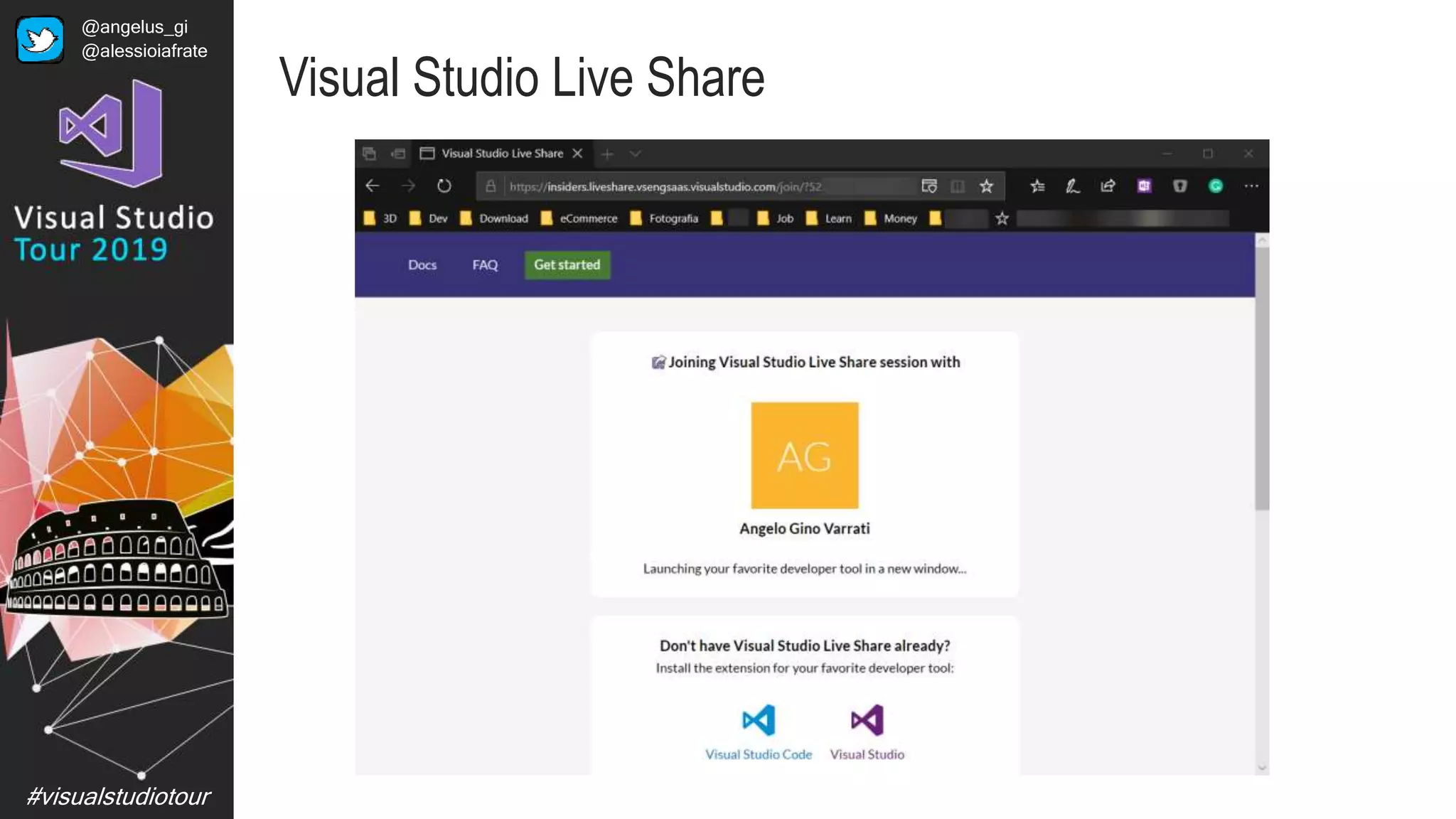Click the AG avatar tile
Screen dimensions: 1456x819
point(805,456)
